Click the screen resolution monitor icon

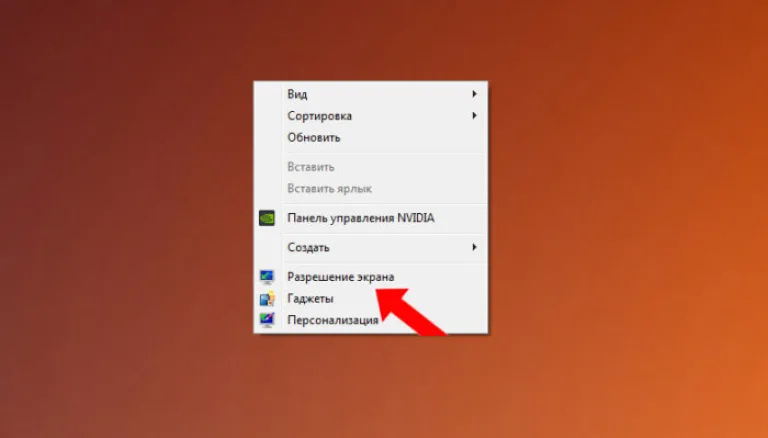[x=267, y=277]
